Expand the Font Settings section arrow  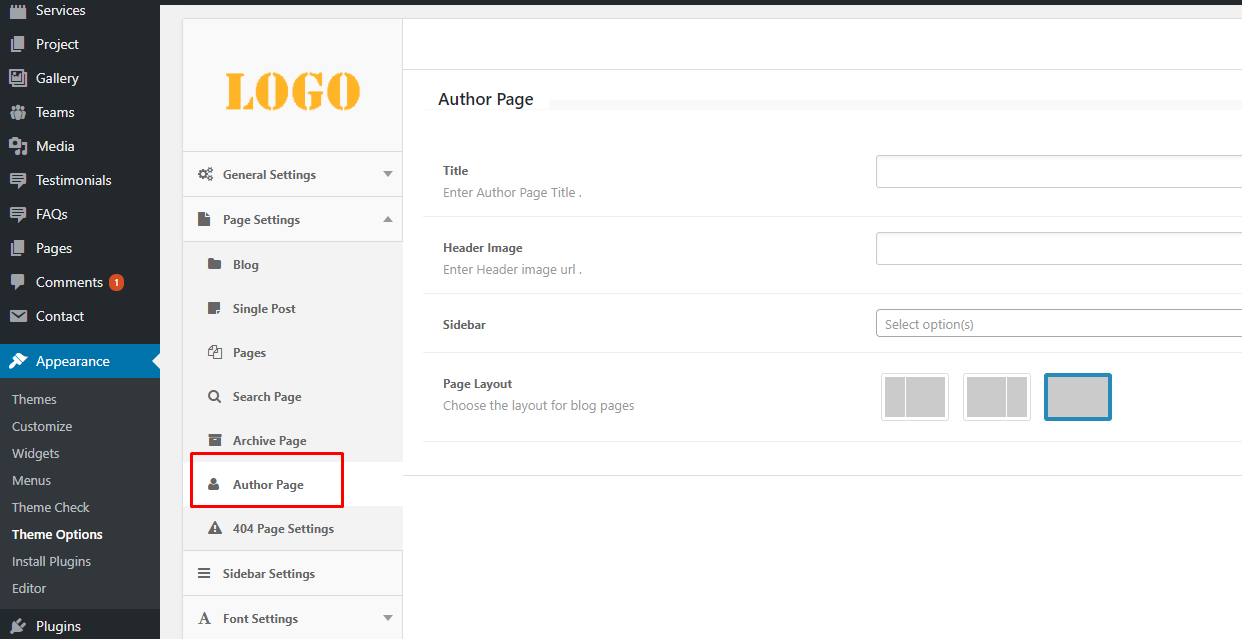(388, 618)
